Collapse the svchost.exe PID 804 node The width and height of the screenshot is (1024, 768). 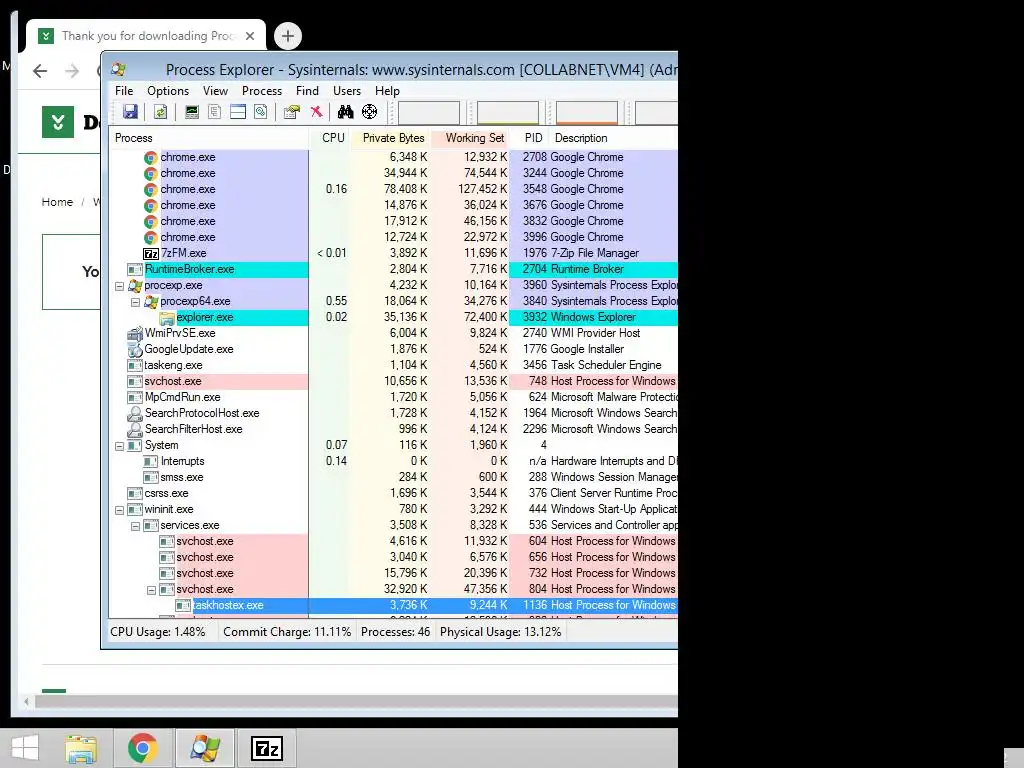152,590
